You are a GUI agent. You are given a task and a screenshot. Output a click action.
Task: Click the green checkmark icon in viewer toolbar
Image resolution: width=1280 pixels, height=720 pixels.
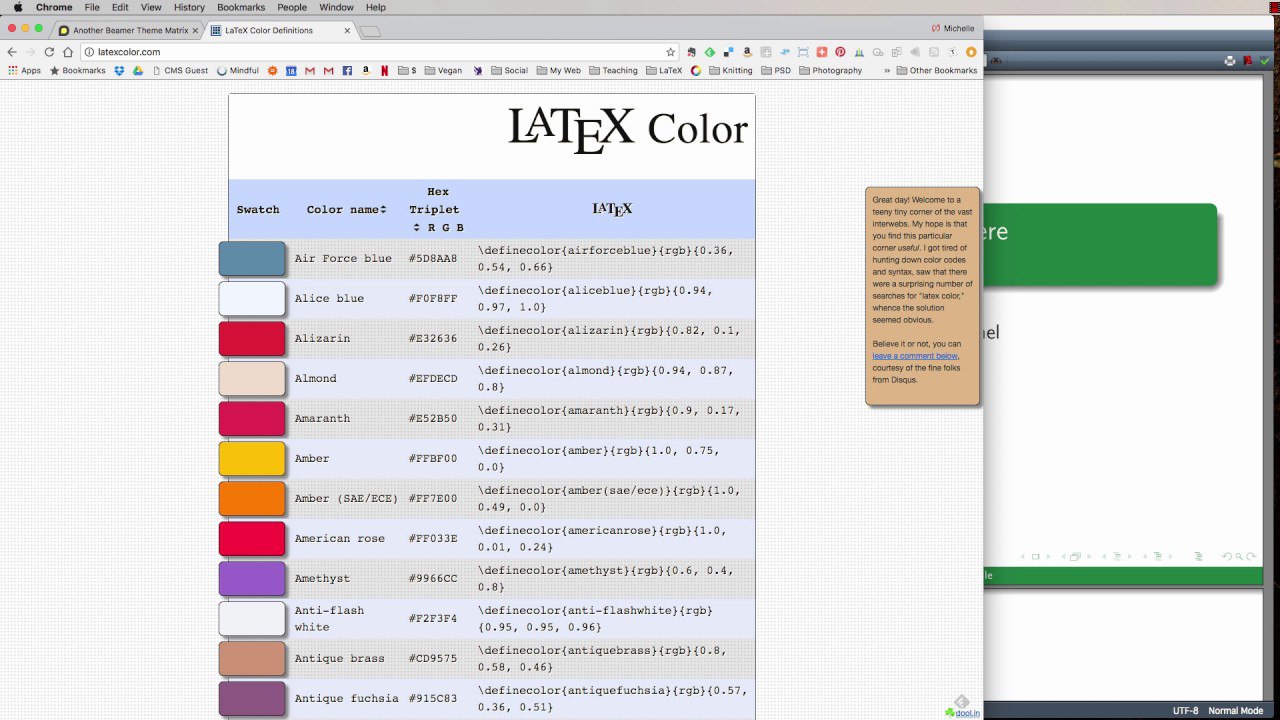point(1265,61)
